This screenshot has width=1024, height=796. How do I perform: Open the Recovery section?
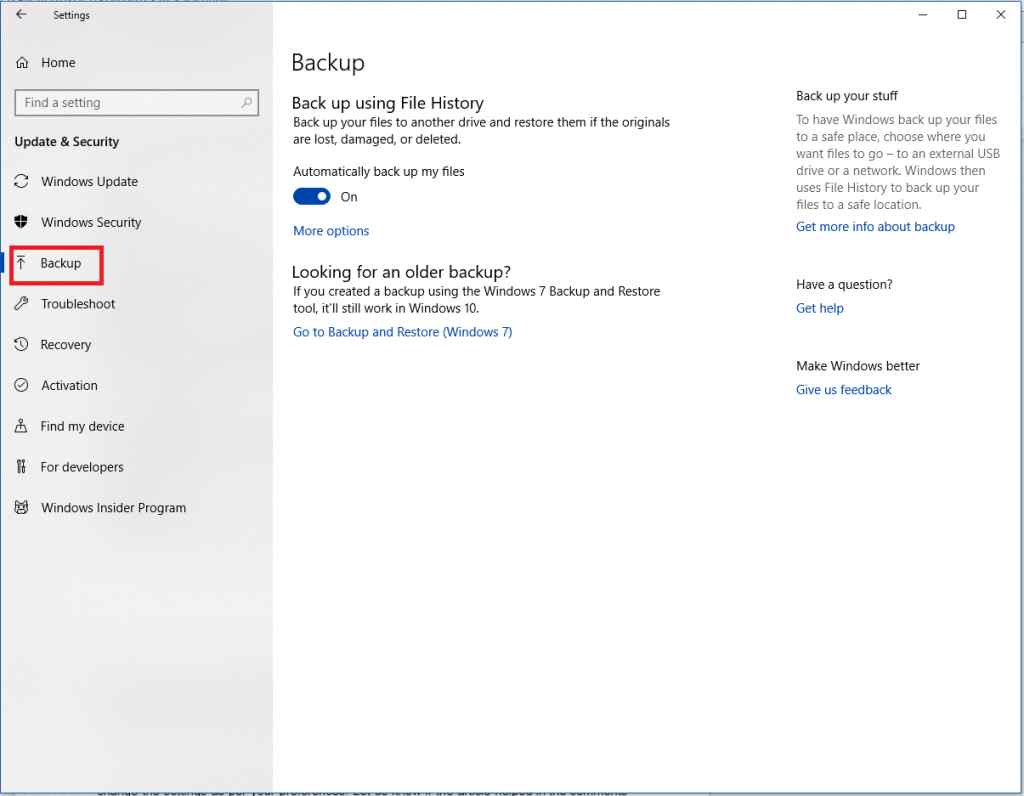pyautogui.click(x=65, y=345)
